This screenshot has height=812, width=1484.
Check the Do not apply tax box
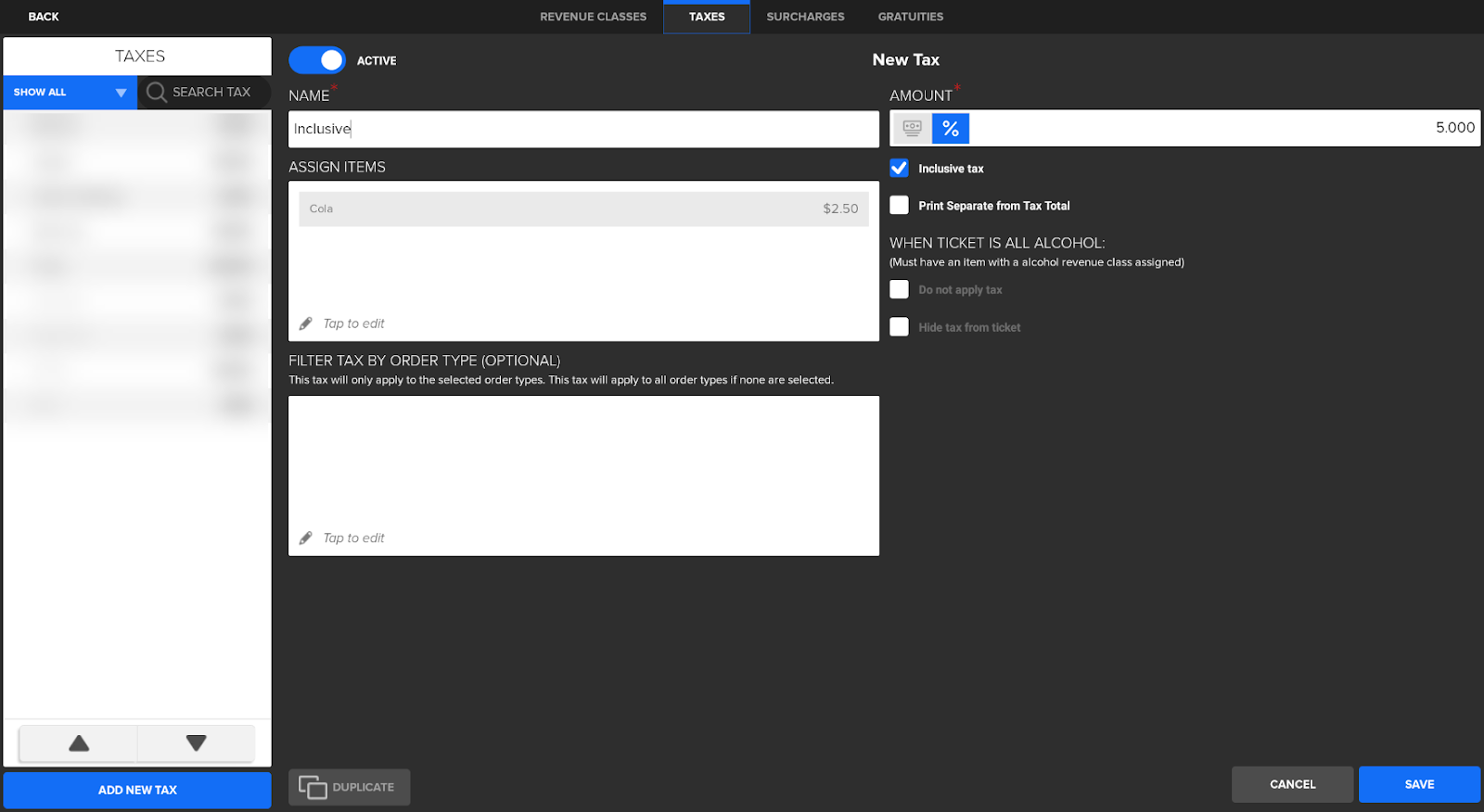coord(899,290)
